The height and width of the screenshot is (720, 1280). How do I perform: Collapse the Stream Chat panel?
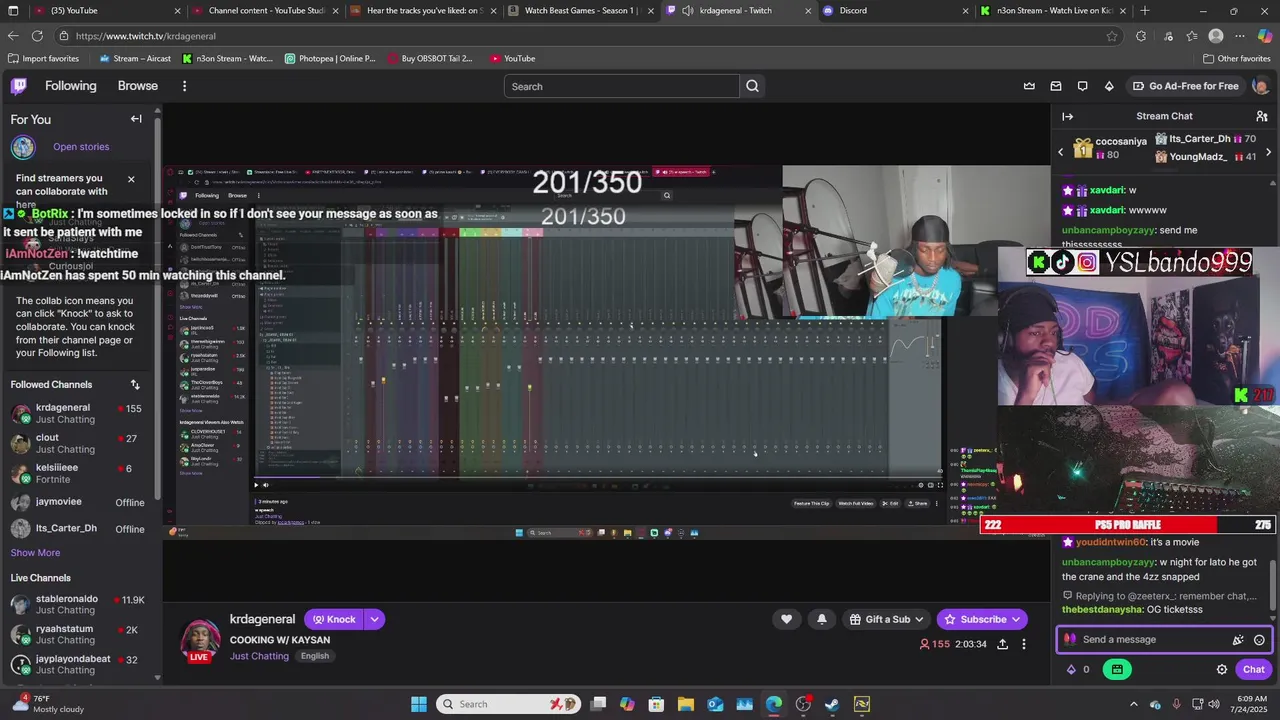pyautogui.click(x=1067, y=116)
